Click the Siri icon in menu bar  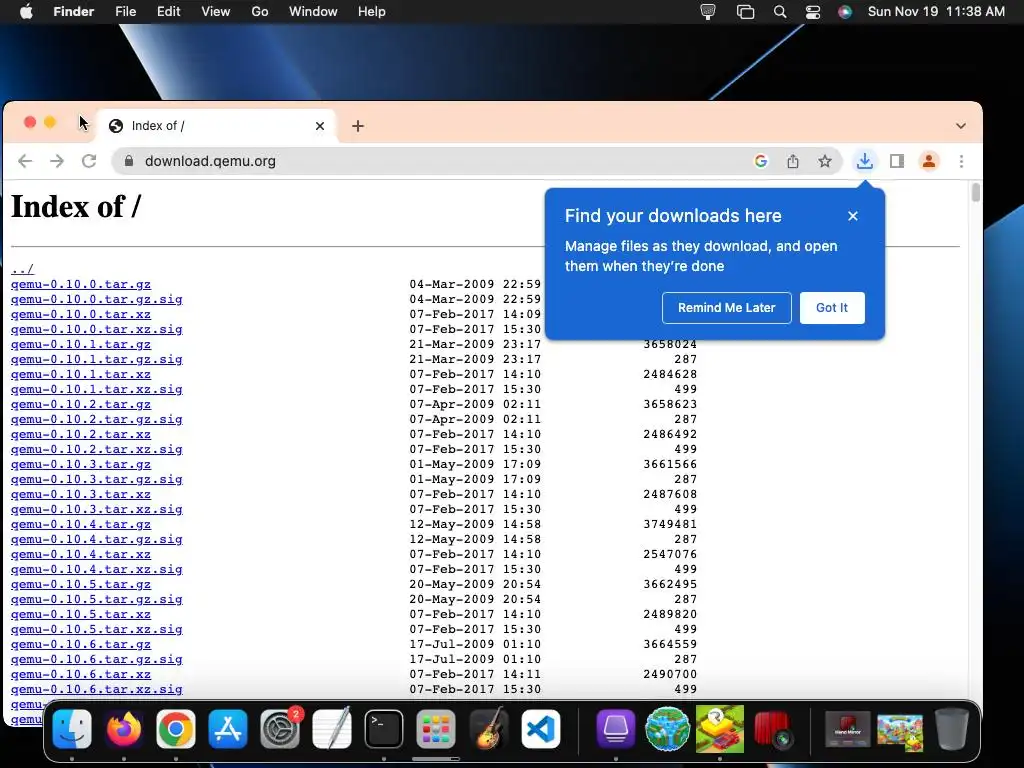(845, 12)
